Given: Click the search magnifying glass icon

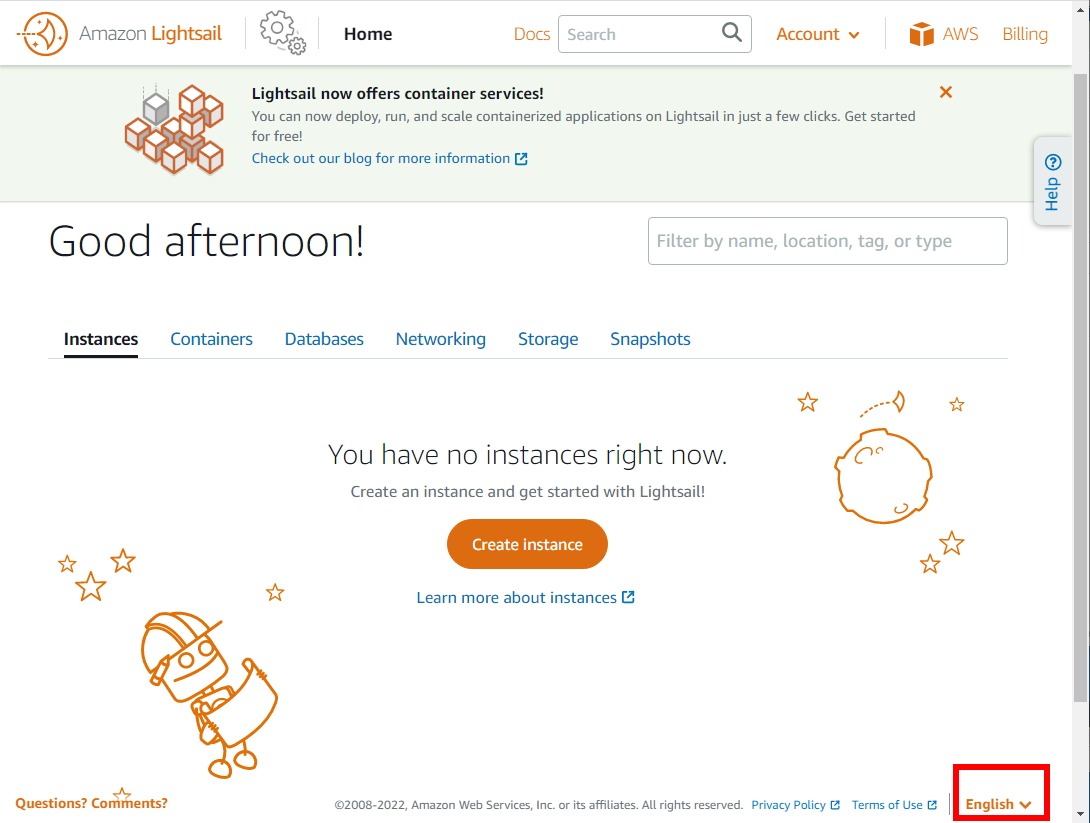Looking at the screenshot, I should pos(731,32).
